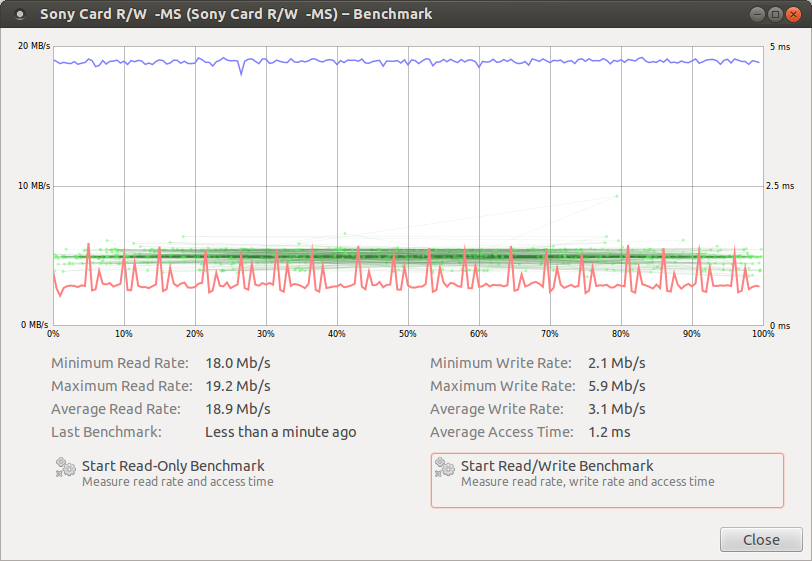Select the Average Read Rate value 18.9 Mb/s
Screen dimensions: 812x561
pos(238,409)
